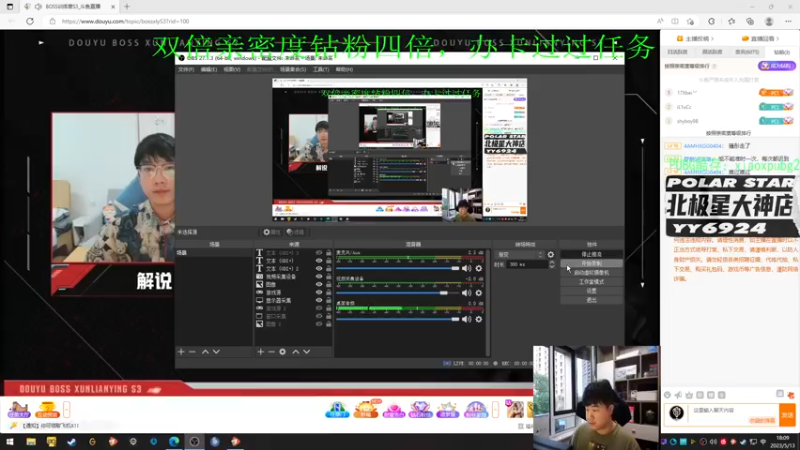Add a new scene with plus icon
This screenshot has height=450, width=800.
[181, 352]
